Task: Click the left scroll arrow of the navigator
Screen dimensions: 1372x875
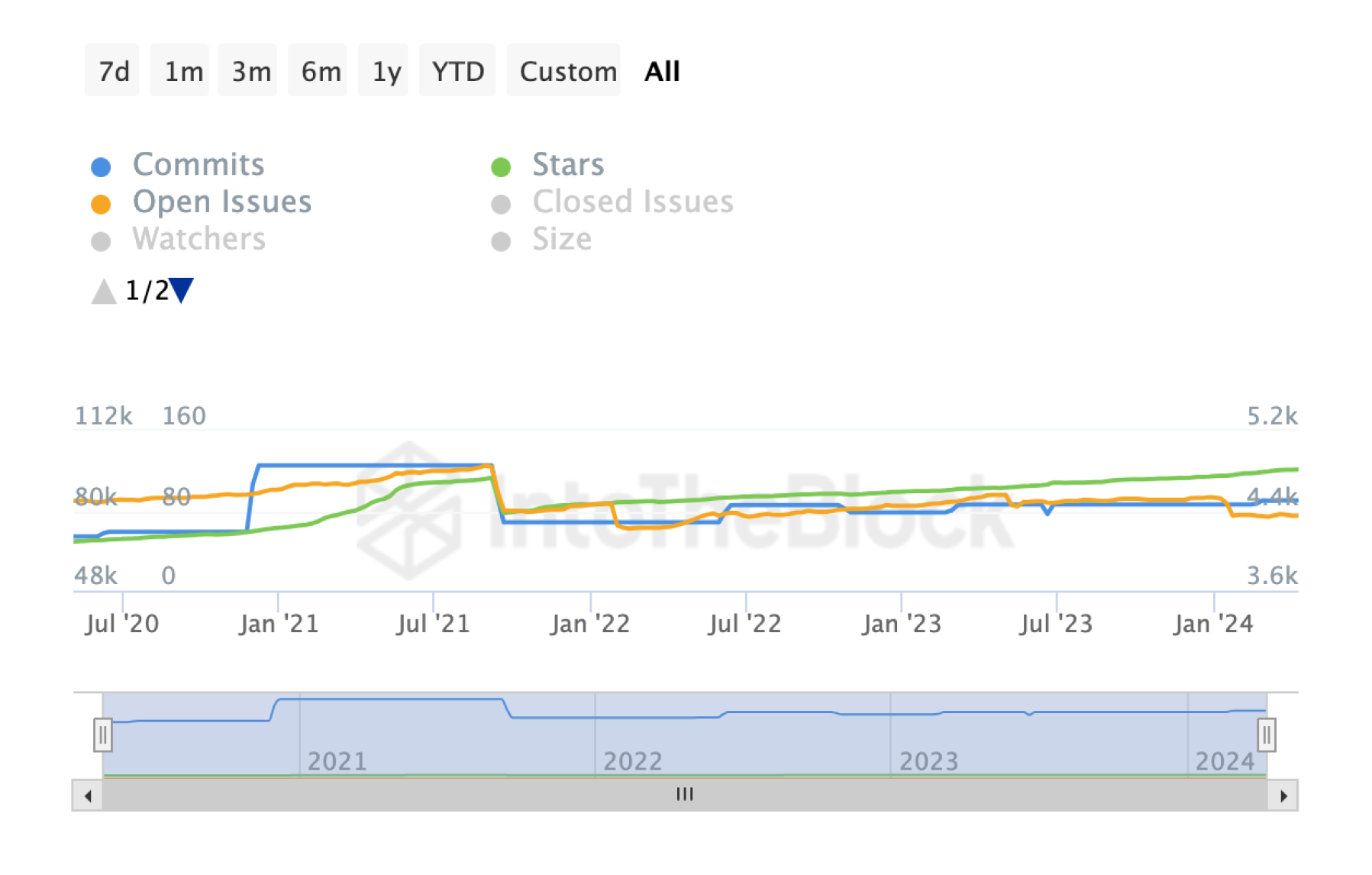Action: [x=88, y=796]
